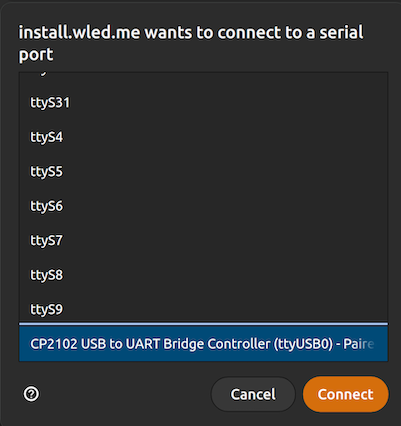
Task: Click the ttyUSB0 paired device row
Action: tap(204, 344)
